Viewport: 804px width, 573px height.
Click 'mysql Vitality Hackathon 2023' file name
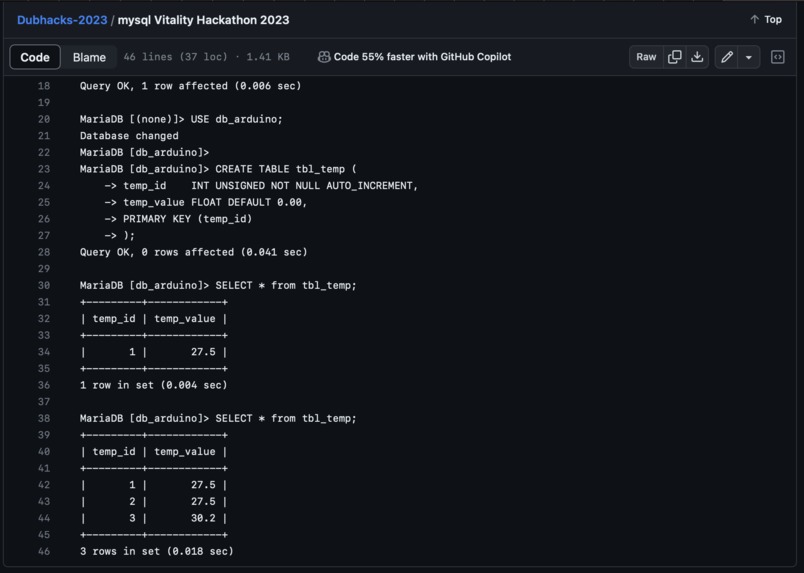tap(204, 20)
